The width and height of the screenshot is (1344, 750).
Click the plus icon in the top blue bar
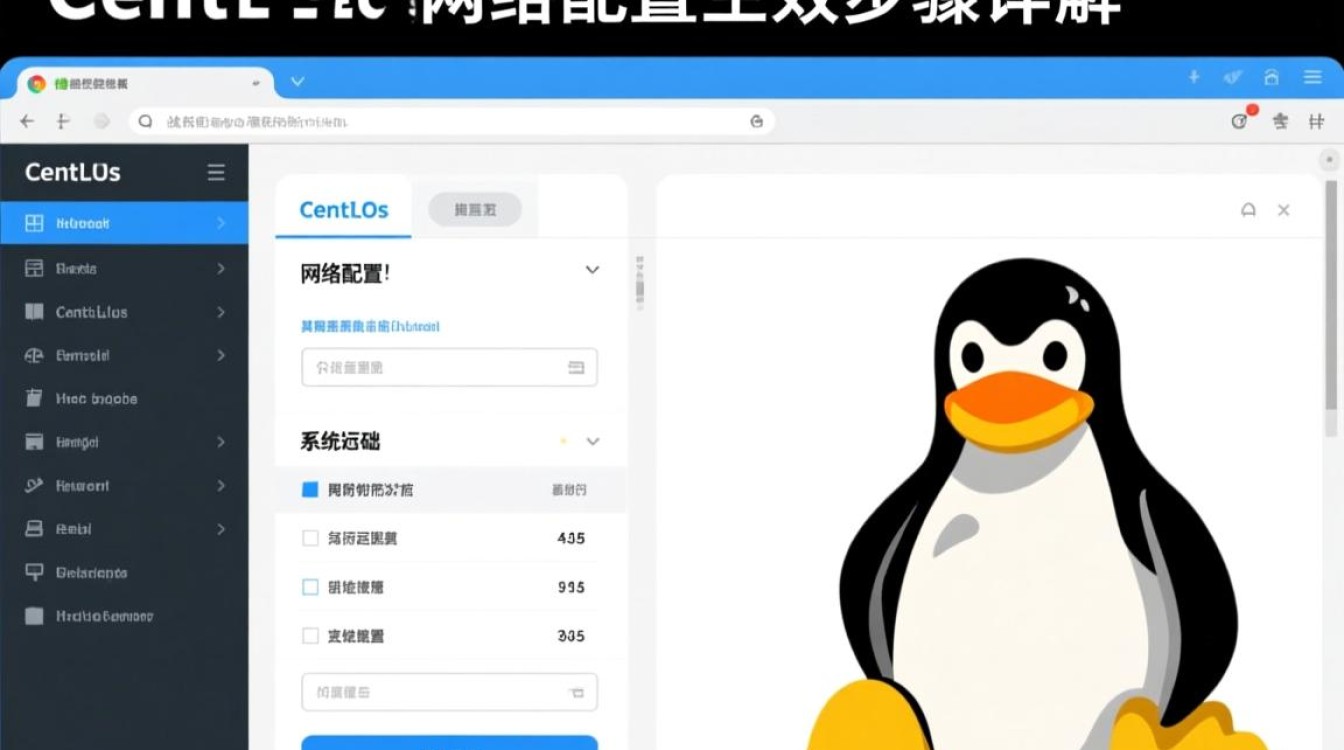click(1193, 77)
